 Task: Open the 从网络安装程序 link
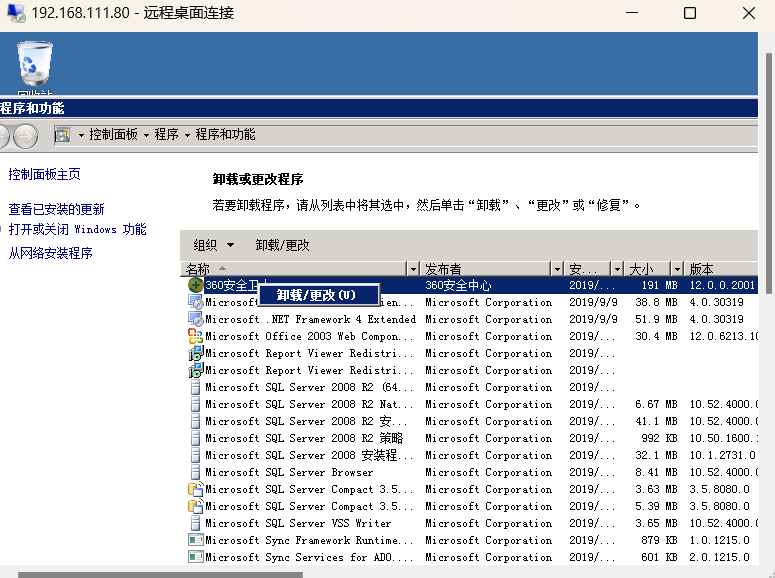point(50,253)
